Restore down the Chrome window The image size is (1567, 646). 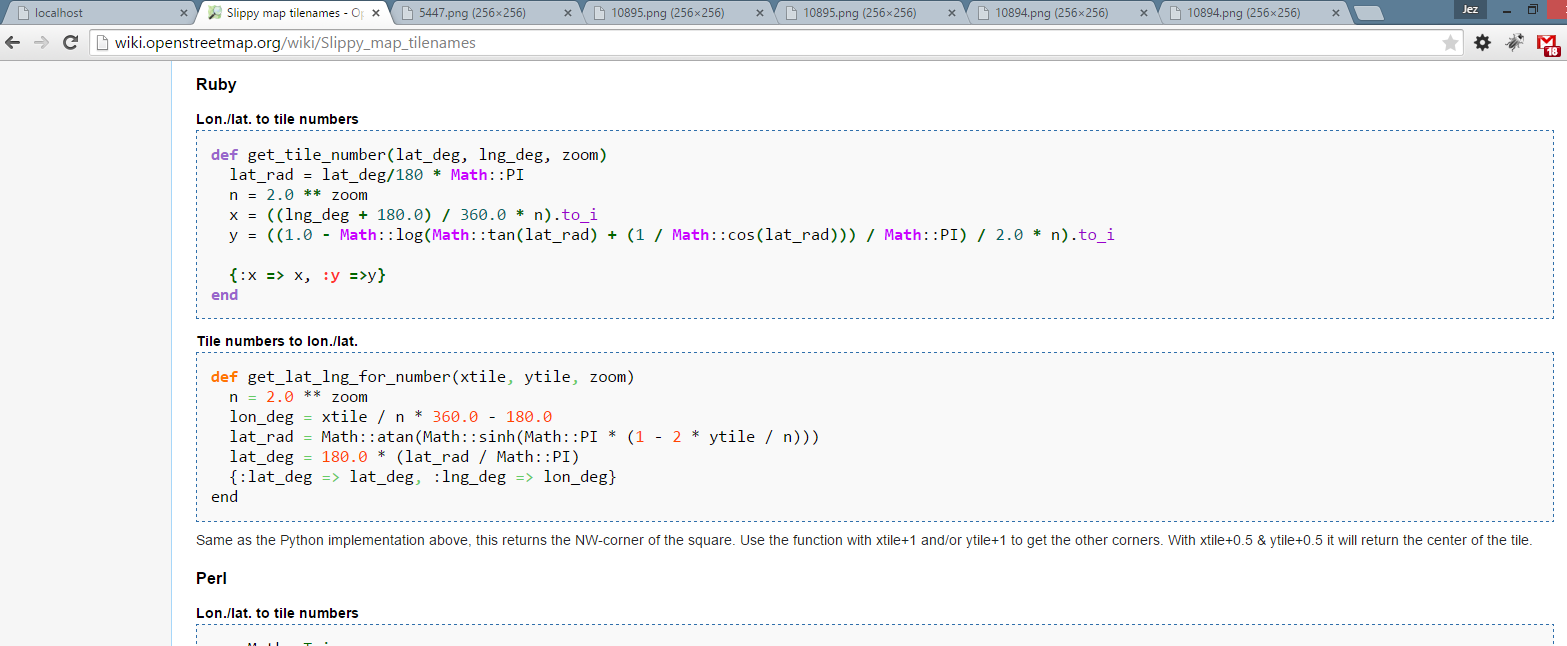coord(1532,9)
